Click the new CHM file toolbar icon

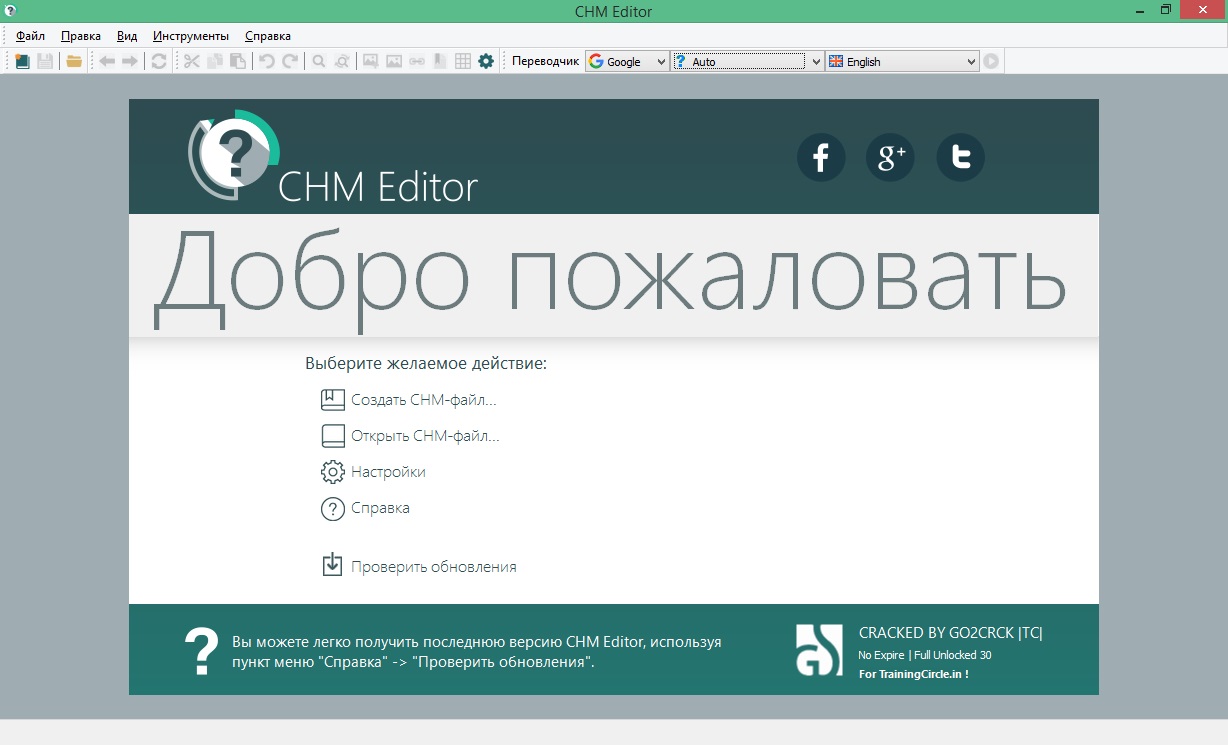(x=21, y=61)
